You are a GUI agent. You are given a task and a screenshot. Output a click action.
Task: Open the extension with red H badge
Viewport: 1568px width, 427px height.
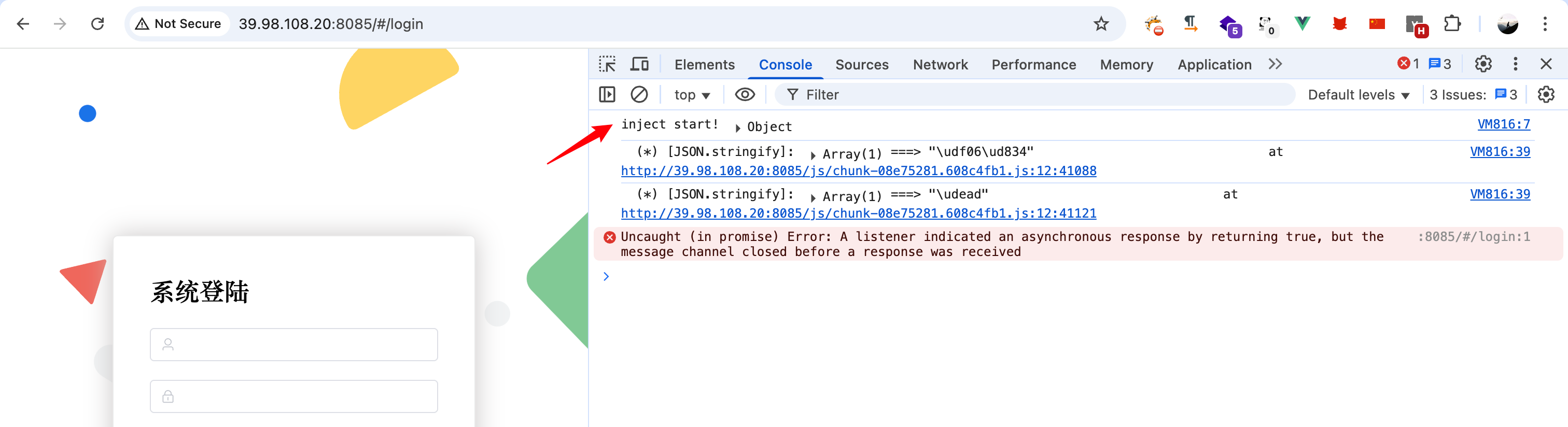1417,25
